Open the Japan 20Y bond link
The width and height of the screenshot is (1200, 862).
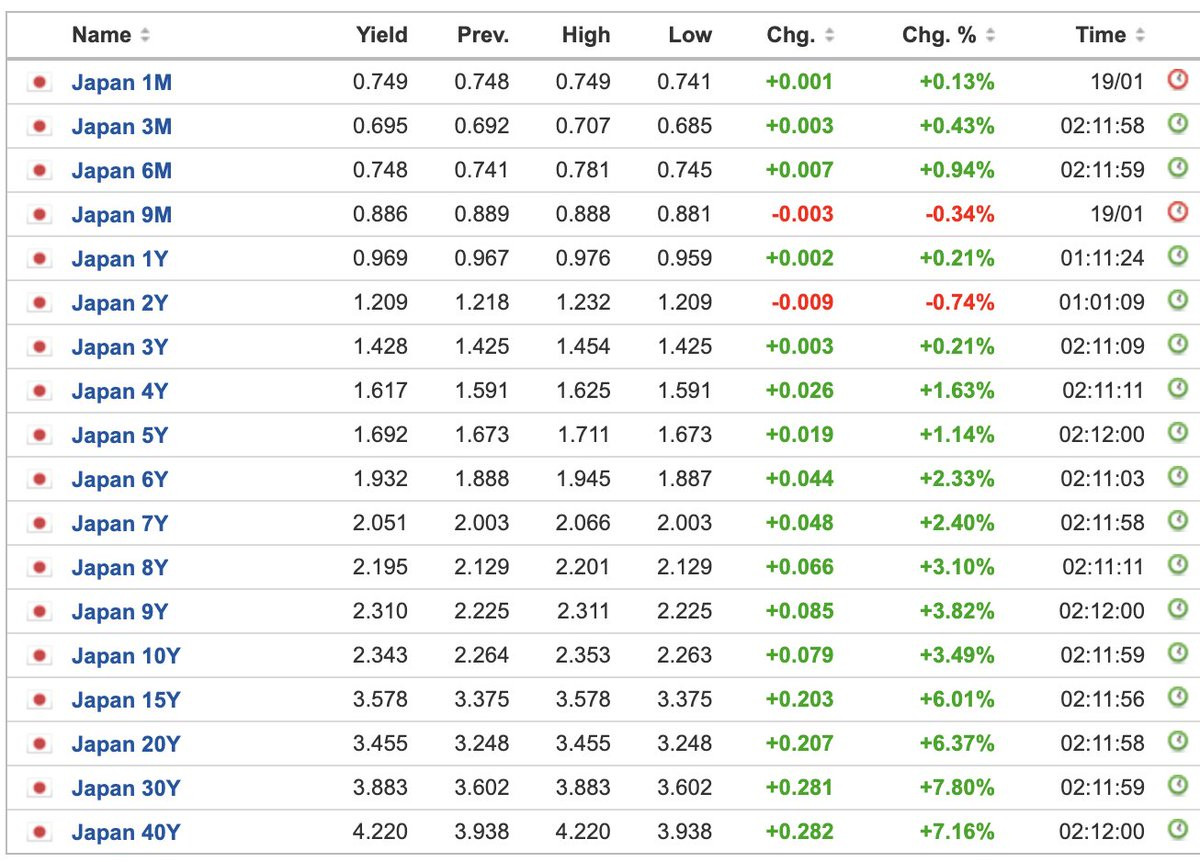coord(126,744)
